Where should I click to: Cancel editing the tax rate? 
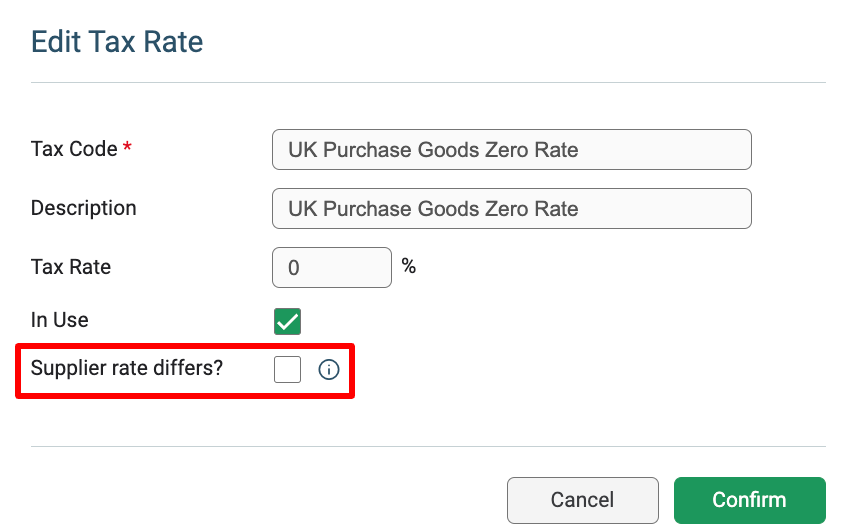point(582,500)
